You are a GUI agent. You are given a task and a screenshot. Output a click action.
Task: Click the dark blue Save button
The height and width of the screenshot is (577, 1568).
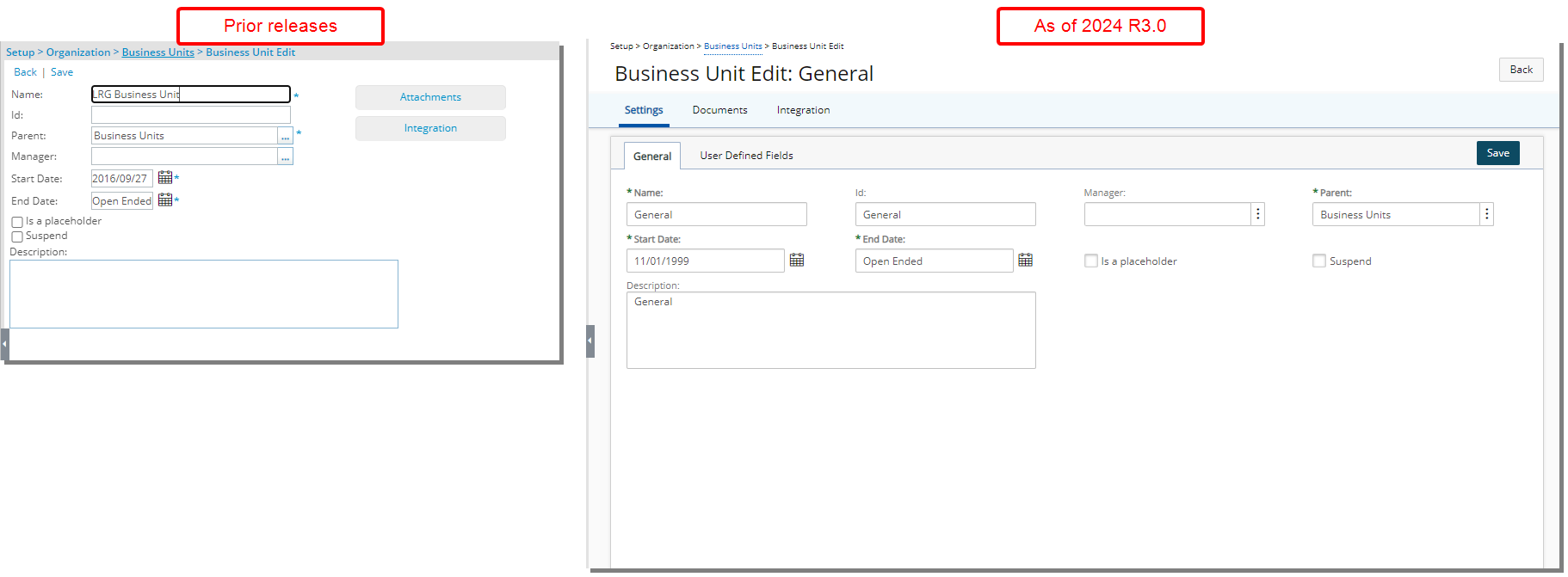pyautogui.click(x=1497, y=153)
